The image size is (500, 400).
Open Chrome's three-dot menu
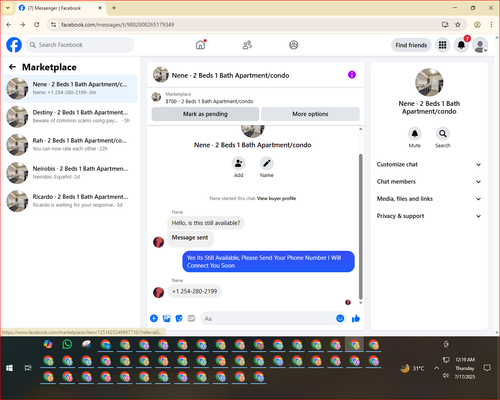click(x=491, y=24)
